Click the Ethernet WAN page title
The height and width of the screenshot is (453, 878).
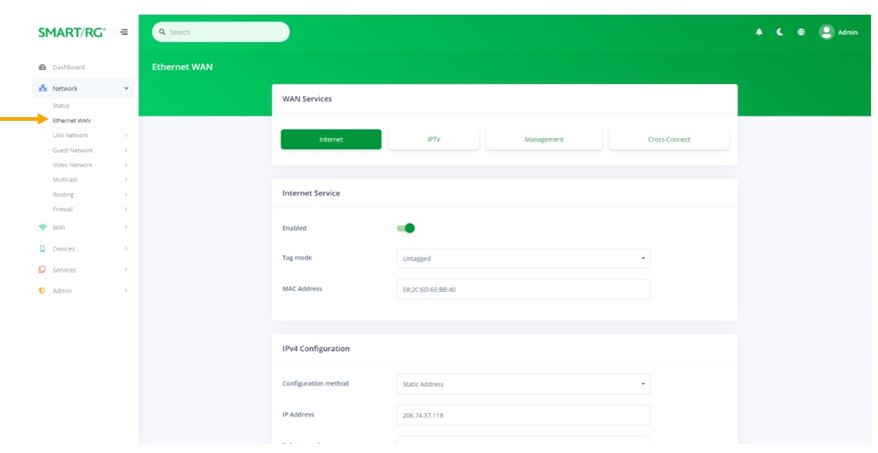click(x=182, y=67)
